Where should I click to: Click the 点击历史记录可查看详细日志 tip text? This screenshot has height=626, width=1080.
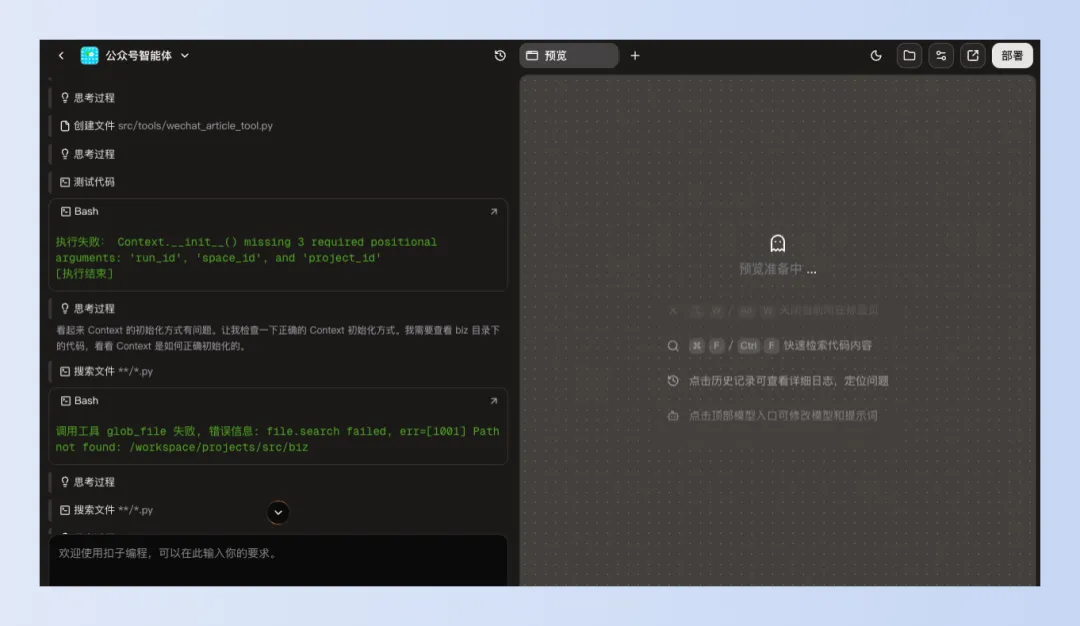789,381
